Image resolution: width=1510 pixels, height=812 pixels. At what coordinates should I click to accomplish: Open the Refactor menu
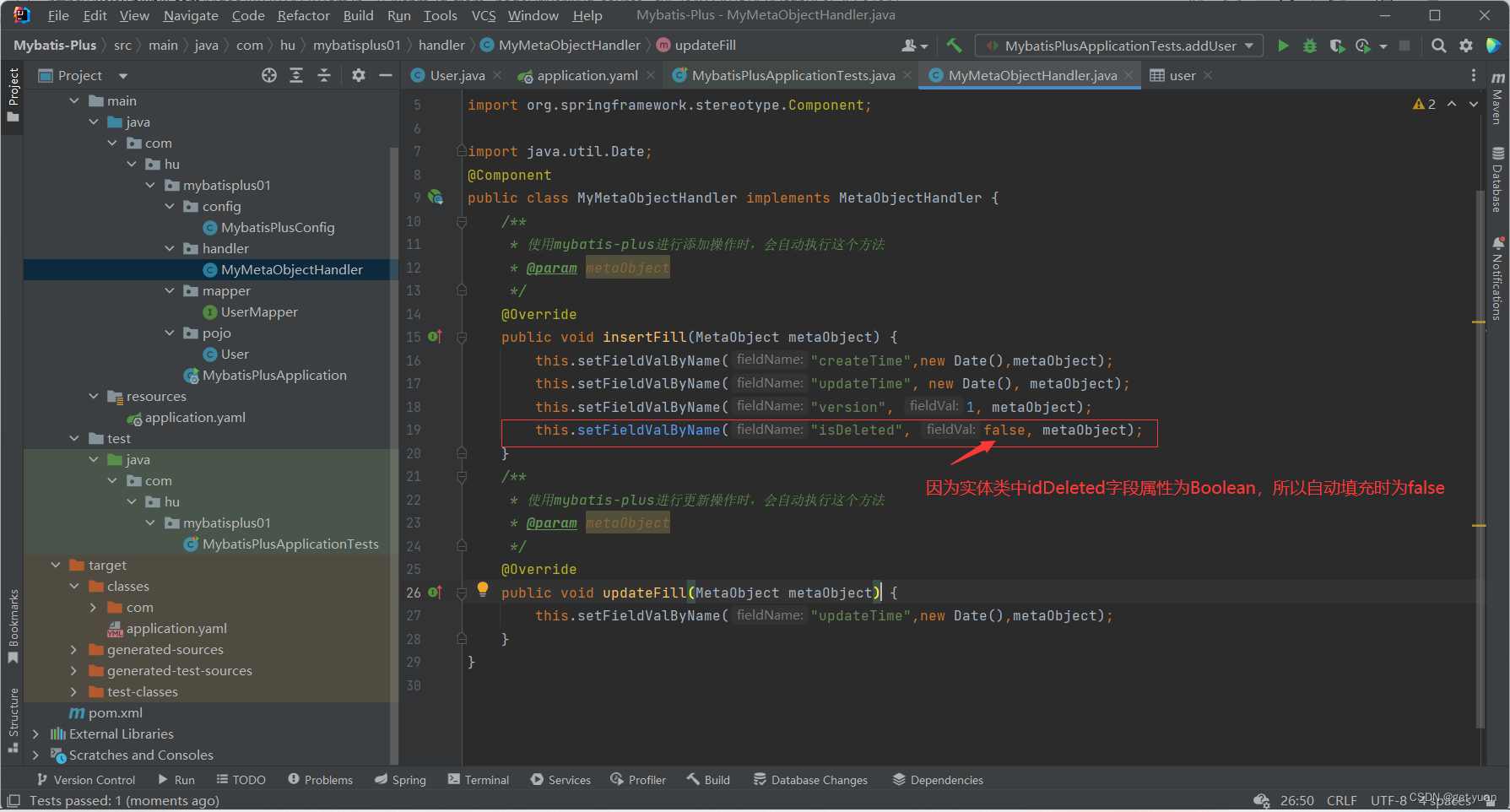304,15
